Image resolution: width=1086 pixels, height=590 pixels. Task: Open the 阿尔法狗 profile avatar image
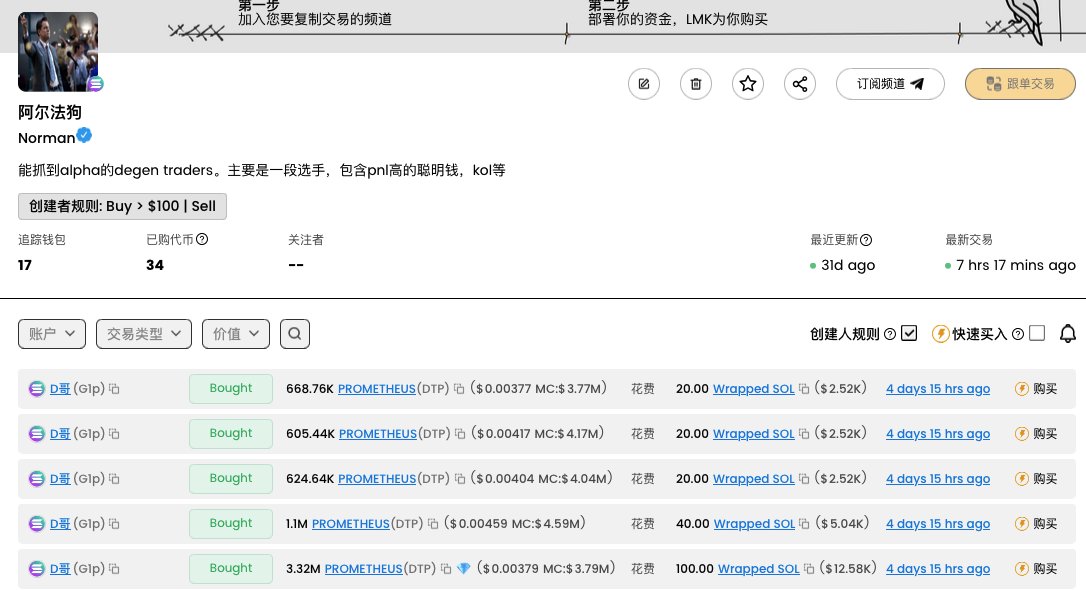pyautogui.click(x=57, y=52)
